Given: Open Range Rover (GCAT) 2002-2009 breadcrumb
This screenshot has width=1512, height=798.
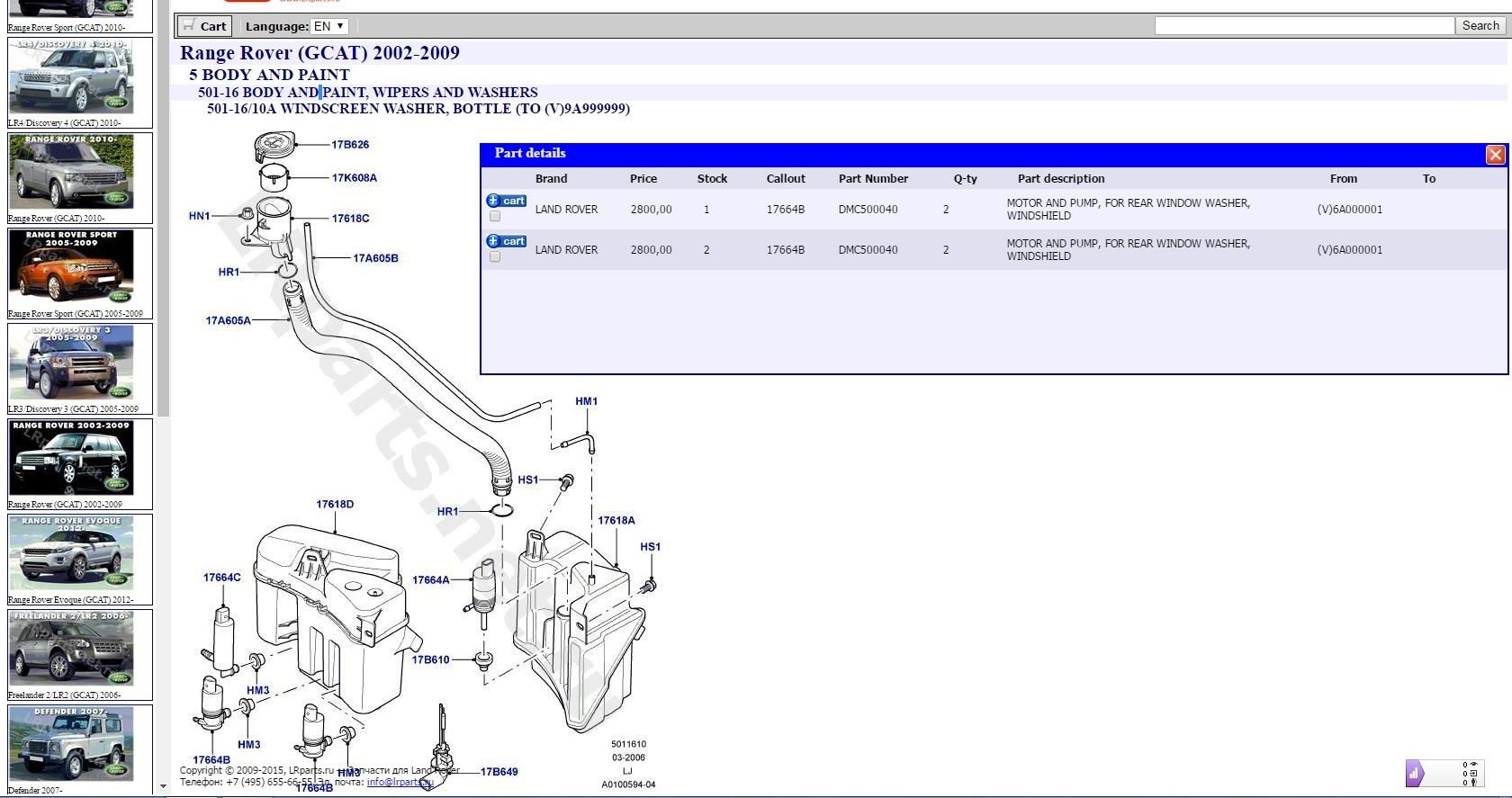Looking at the screenshot, I should click(319, 53).
